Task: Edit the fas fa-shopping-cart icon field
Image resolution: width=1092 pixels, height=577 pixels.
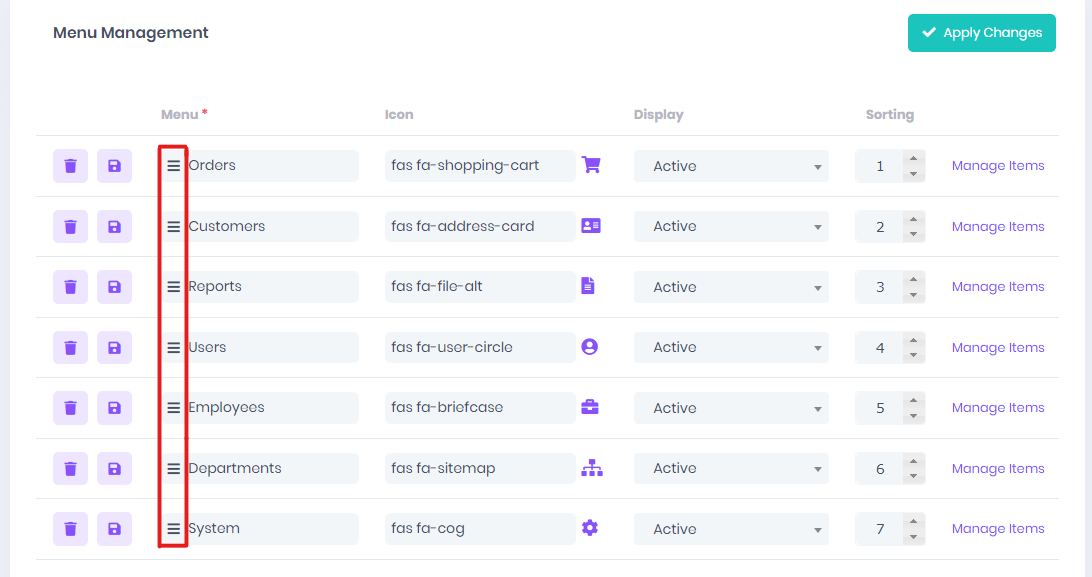Action: coord(480,166)
